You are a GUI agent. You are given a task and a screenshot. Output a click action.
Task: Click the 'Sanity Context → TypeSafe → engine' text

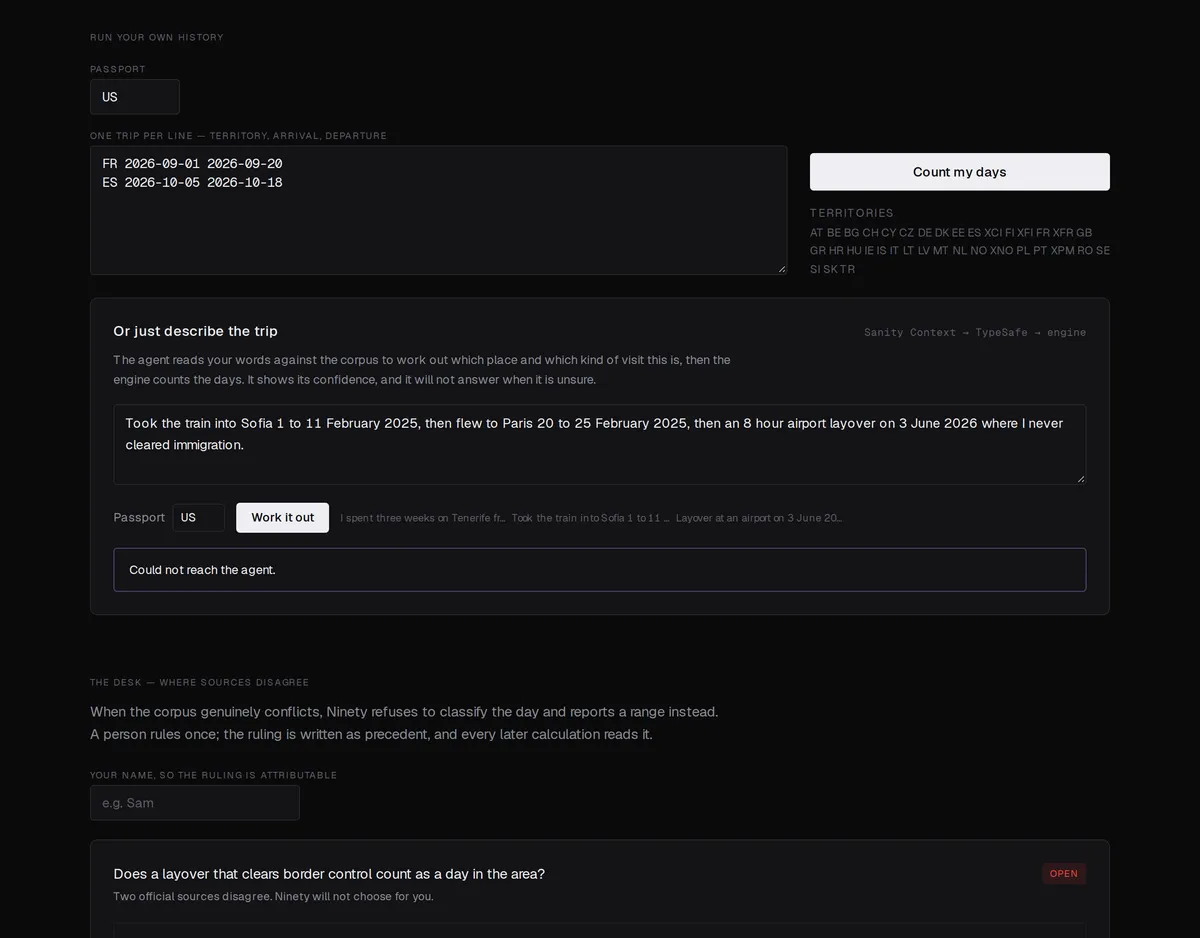tap(975, 332)
